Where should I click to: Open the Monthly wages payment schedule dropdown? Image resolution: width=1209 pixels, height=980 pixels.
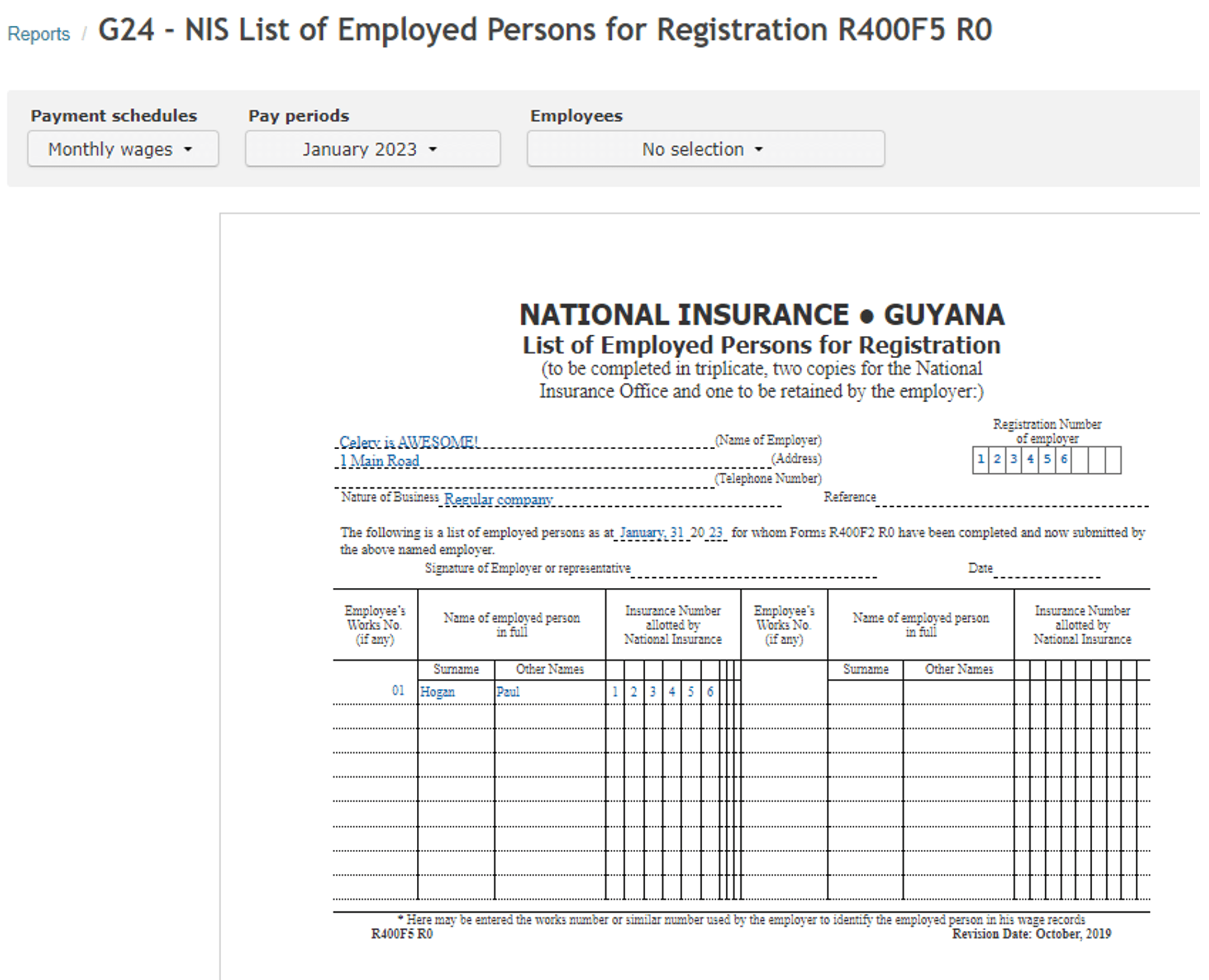click(123, 149)
